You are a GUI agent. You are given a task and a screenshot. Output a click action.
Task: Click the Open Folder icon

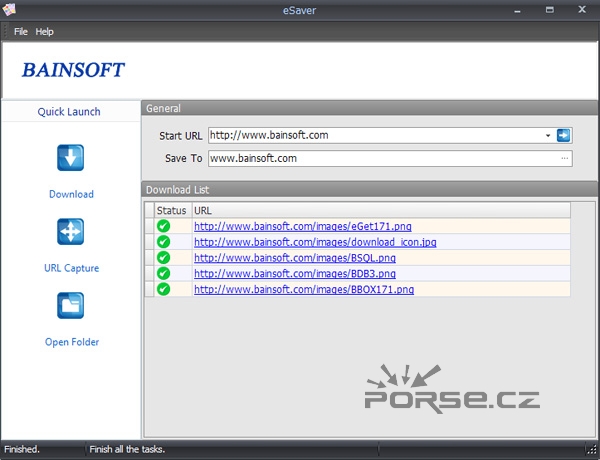tap(70, 306)
